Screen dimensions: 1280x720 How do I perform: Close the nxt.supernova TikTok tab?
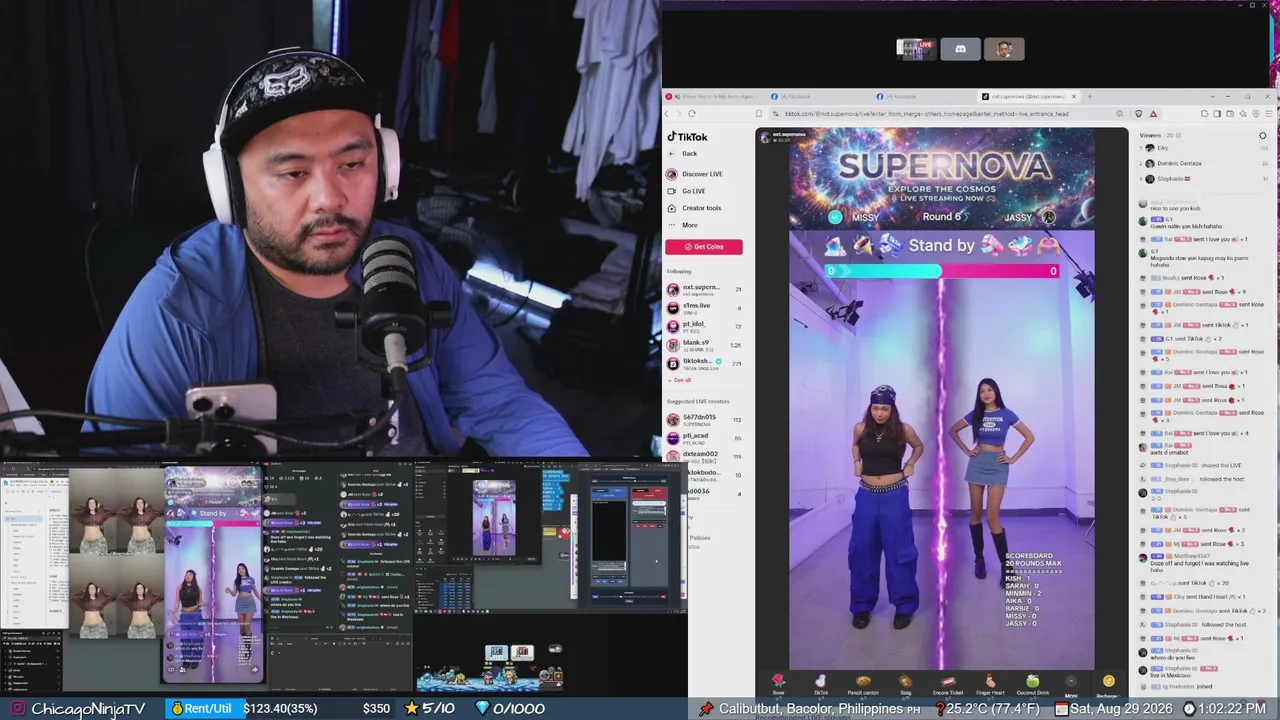[x=1074, y=96]
